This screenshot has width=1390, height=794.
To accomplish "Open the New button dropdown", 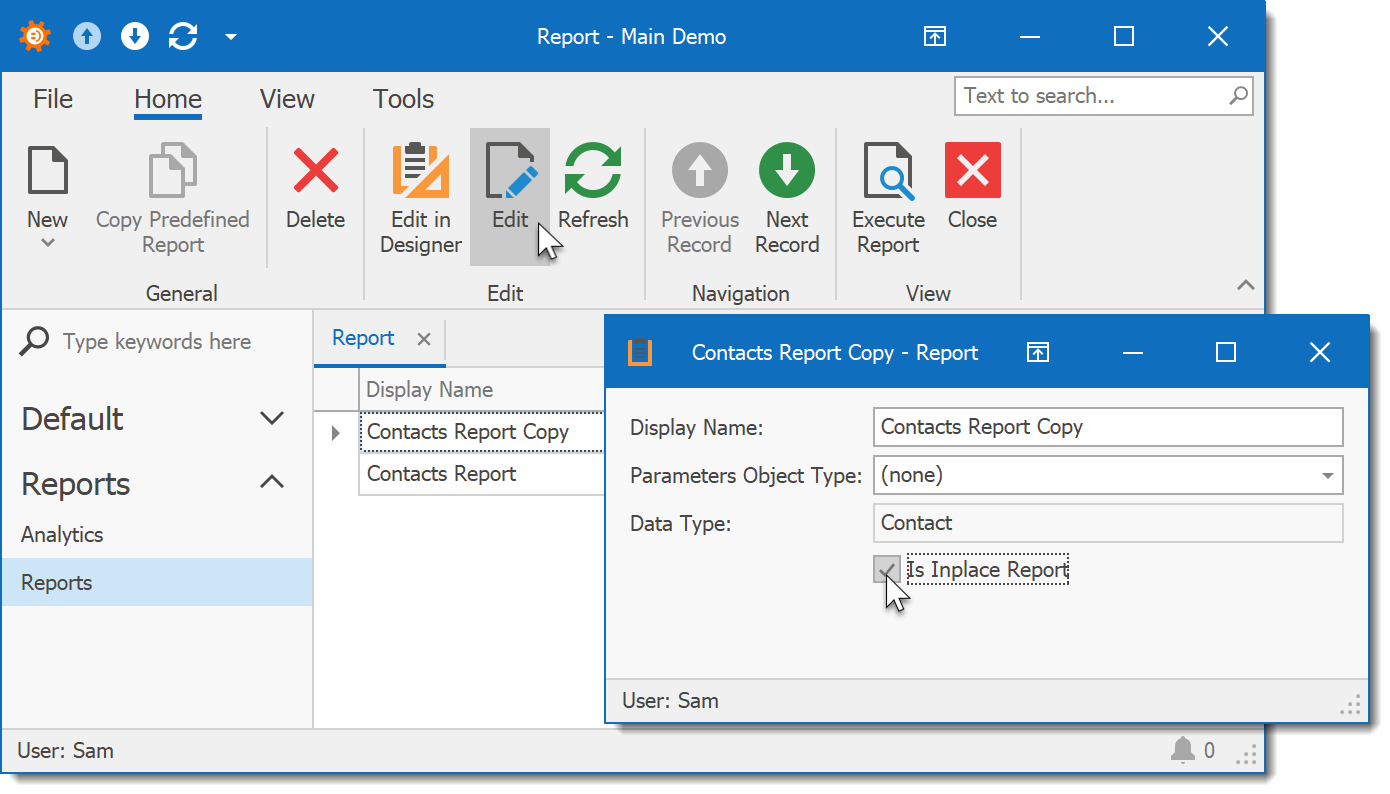I will tap(47, 243).
